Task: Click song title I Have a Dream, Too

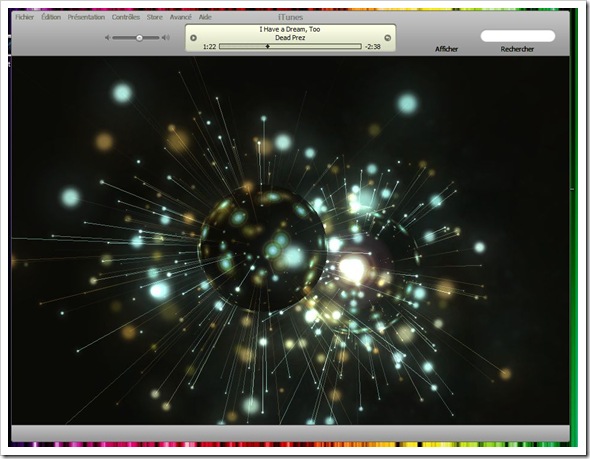Action: [x=290, y=29]
